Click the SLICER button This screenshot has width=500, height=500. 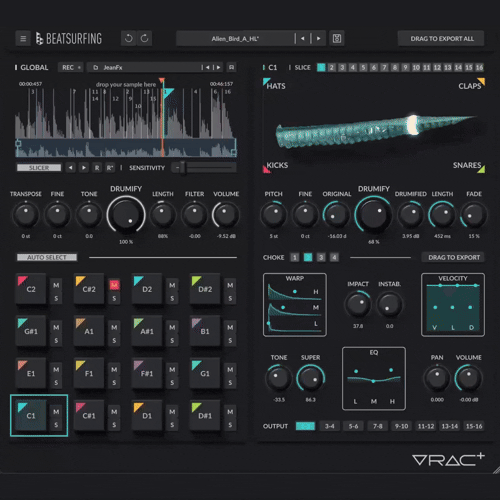tap(39, 168)
